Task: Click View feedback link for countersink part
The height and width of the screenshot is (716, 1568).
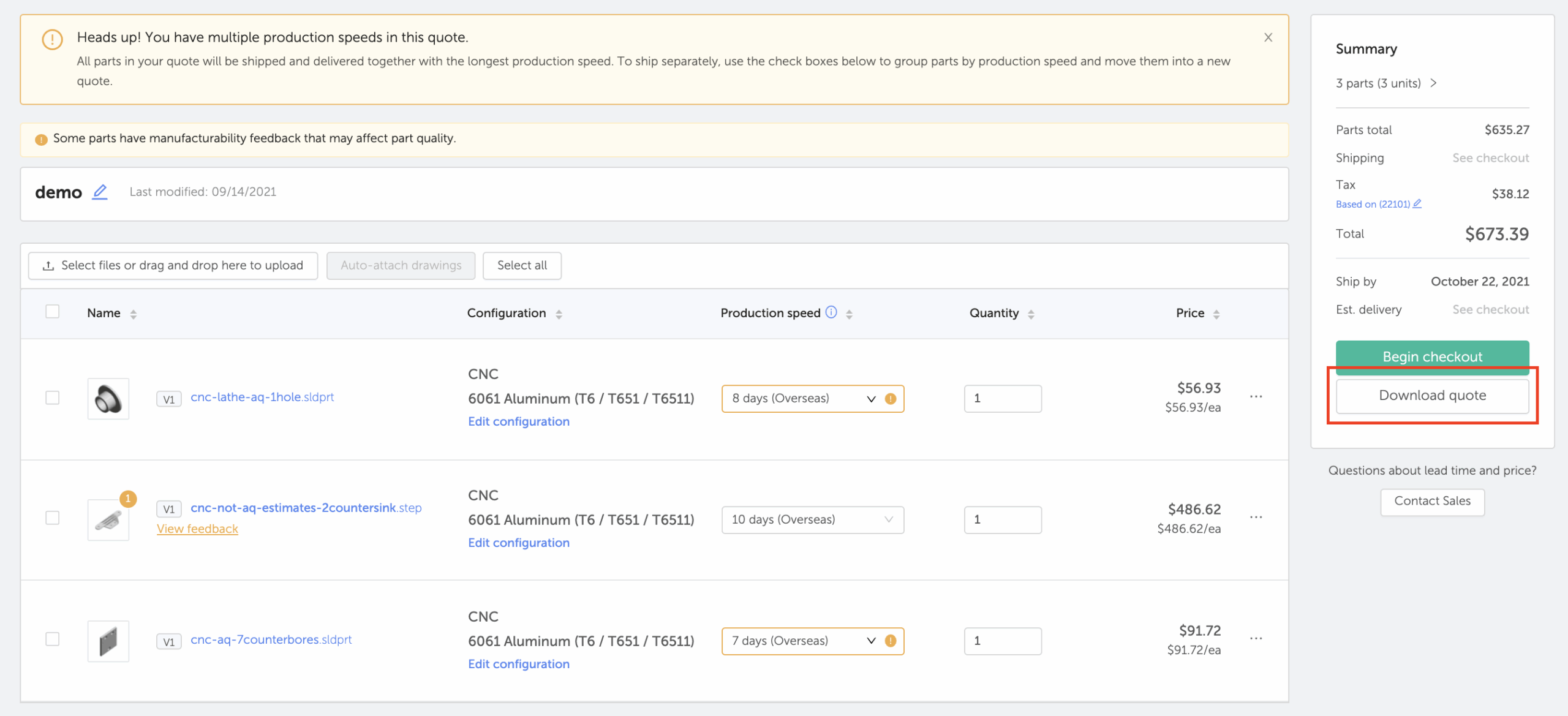Action: tap(197, 529)
